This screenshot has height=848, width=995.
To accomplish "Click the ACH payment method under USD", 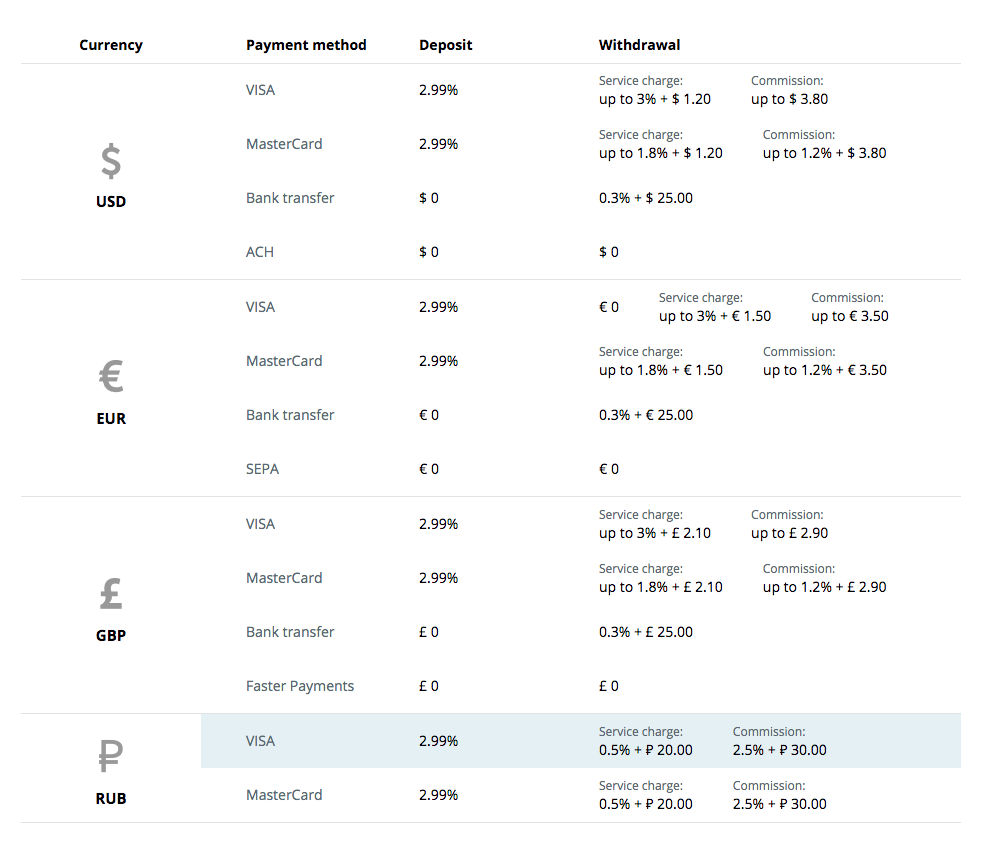I will (260, 252).
